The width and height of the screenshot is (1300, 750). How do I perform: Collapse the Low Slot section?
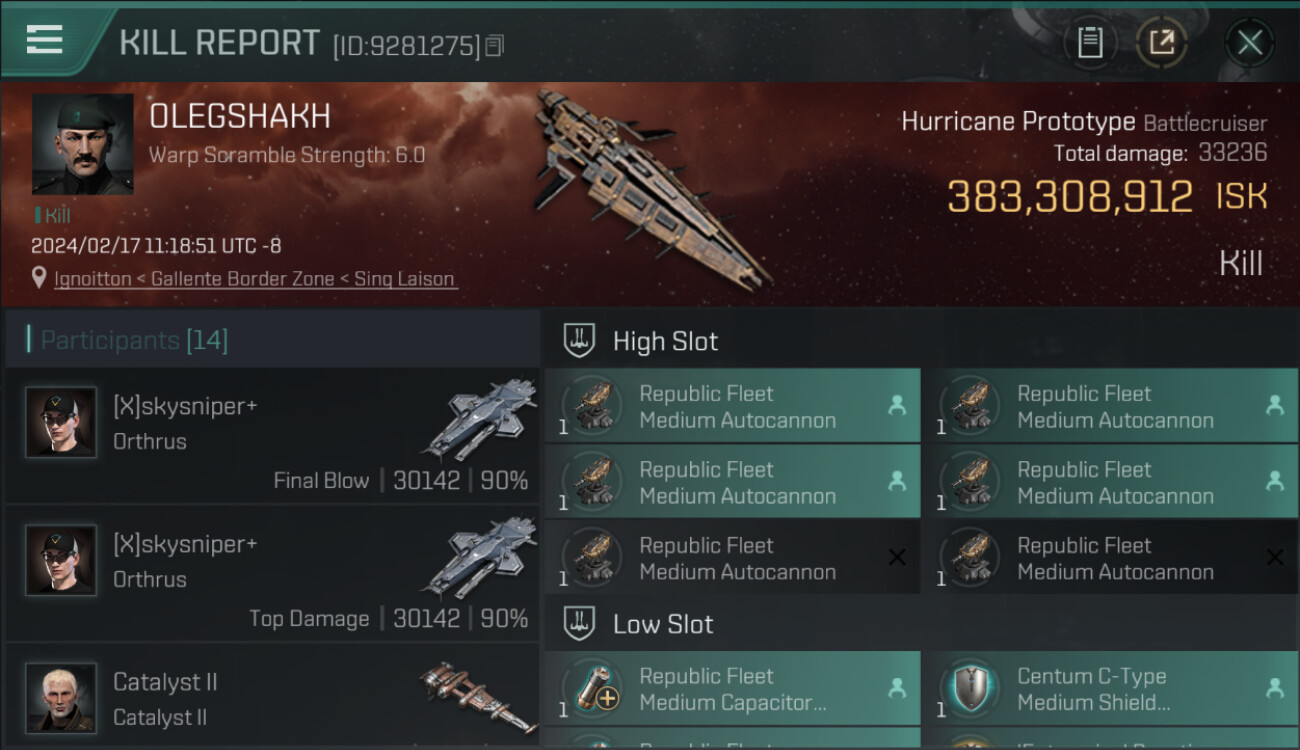(580, 624)
